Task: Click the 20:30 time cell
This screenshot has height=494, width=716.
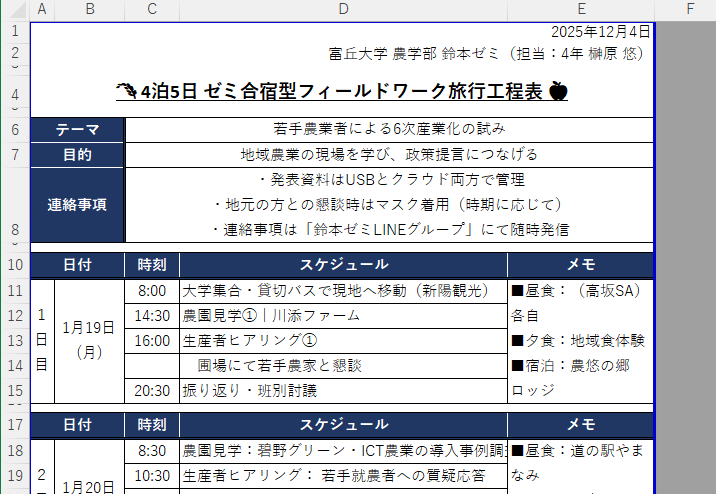Action: point(152,391)
